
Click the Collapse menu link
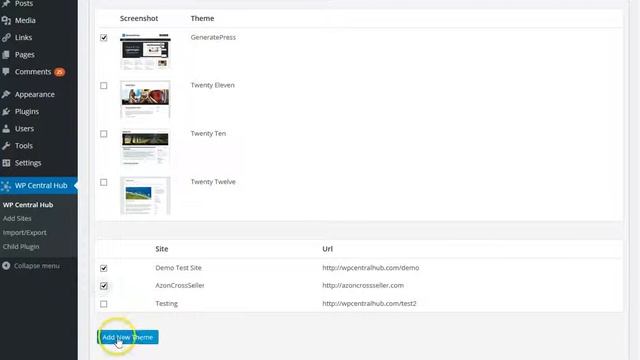click(x=37, y=266)
